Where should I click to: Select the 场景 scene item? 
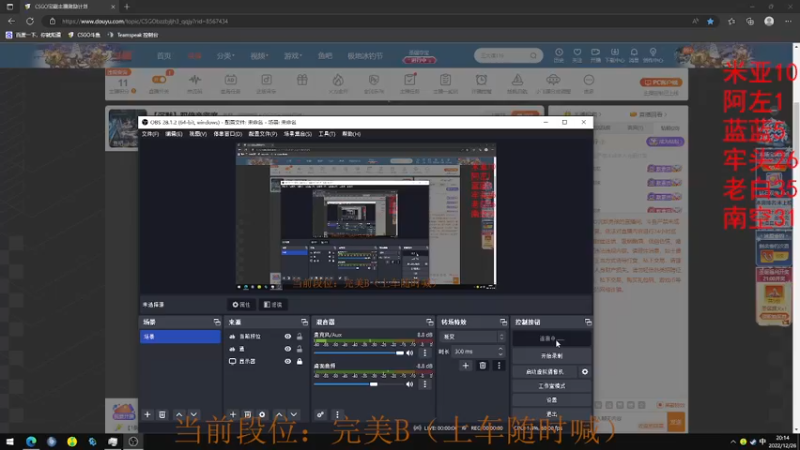coord(180,337)
